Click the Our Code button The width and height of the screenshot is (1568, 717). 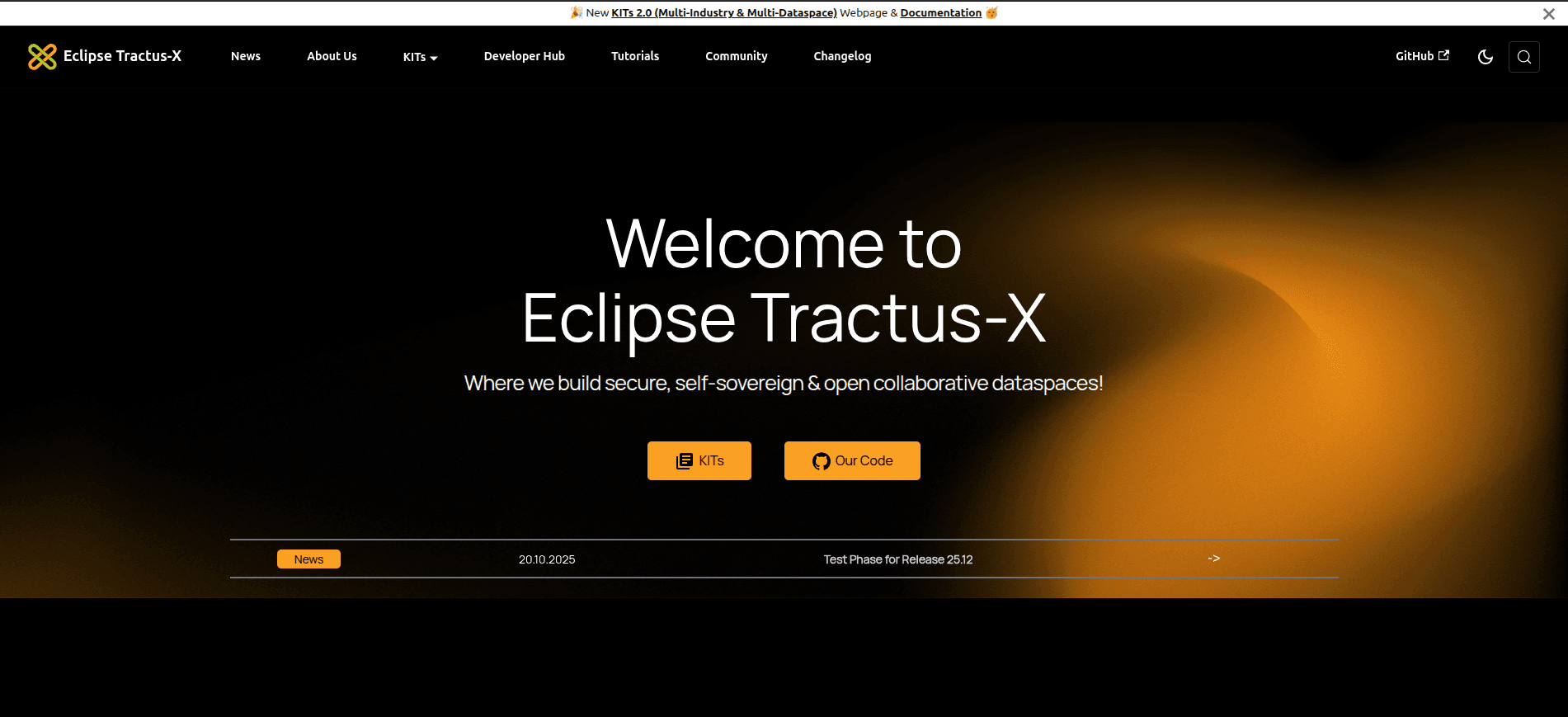(x=852, y=460)
